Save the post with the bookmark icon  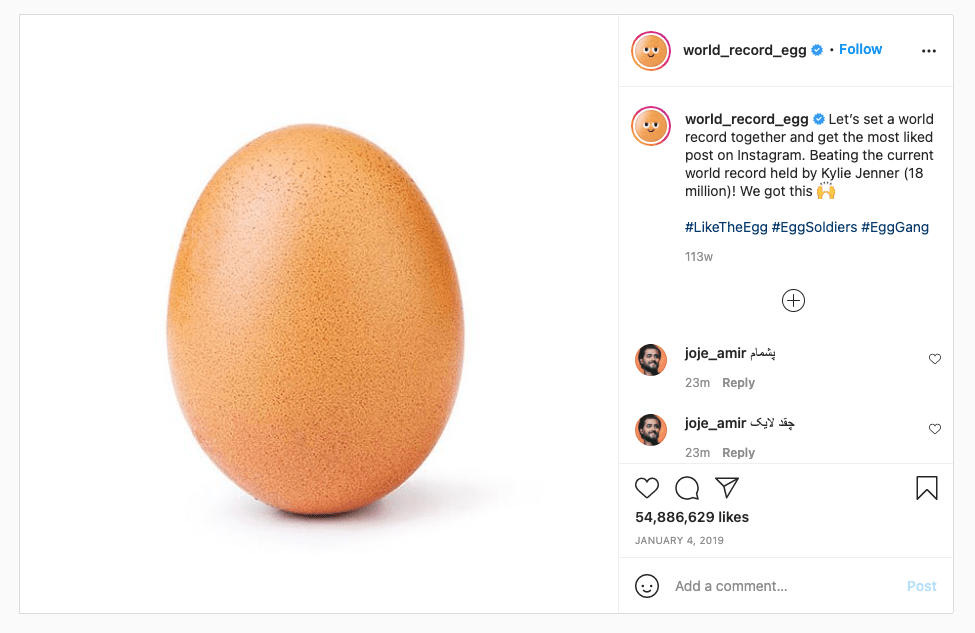click(x=927, y=489)
